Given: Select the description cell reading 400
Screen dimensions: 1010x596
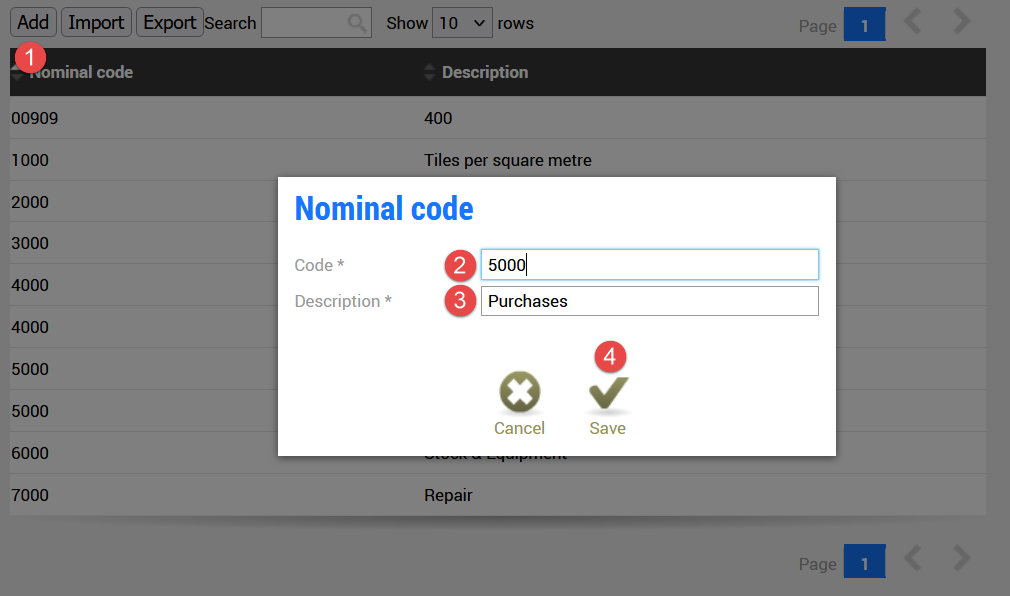Looking at the screenshot, I should click(x=438, y=119).
